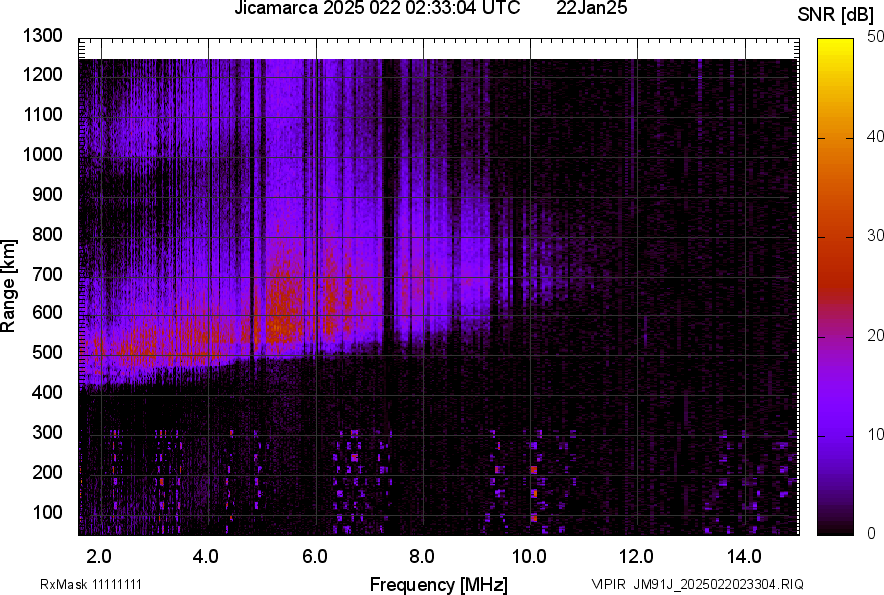
Task: Click the 8.0 tick on frequency axis
Action: point(422,556)
